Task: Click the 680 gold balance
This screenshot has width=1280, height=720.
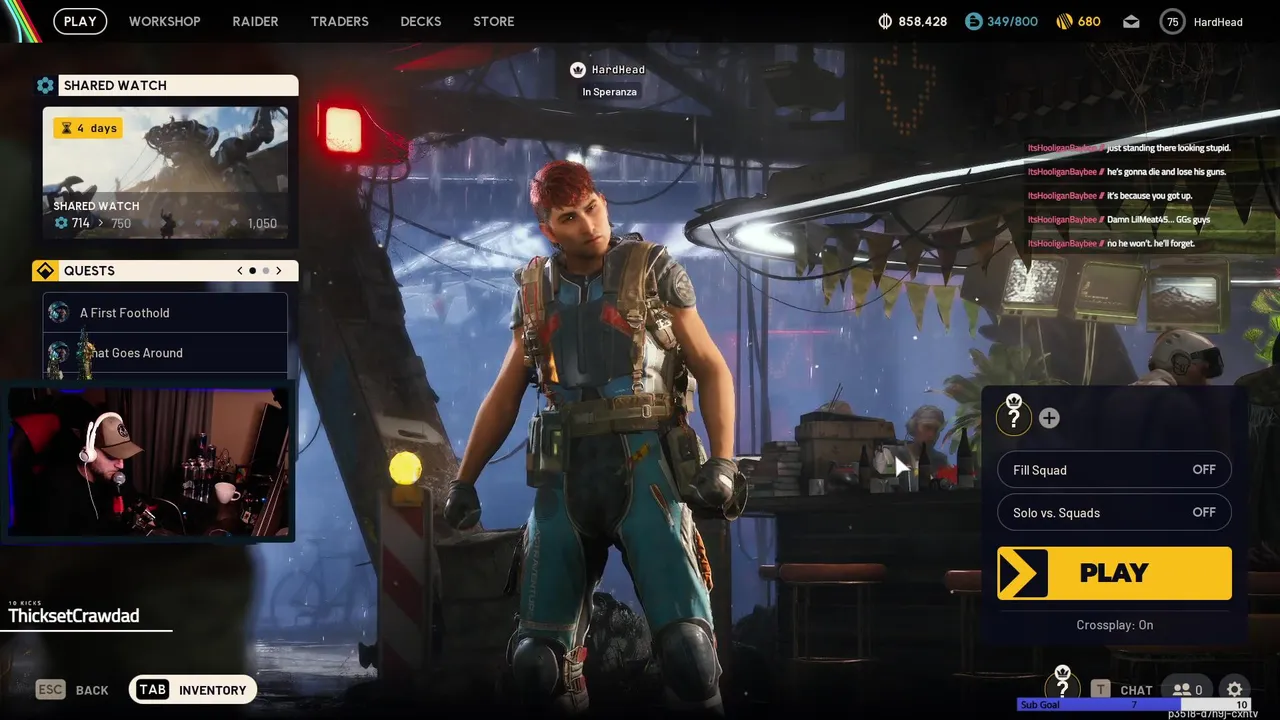Action: (1089, 21)
